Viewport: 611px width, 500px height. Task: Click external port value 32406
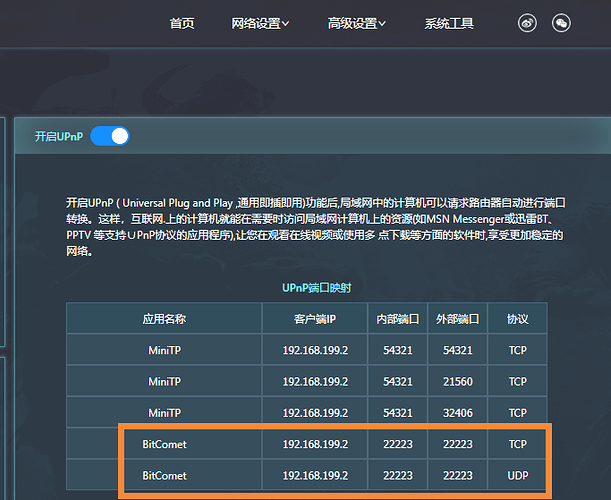click(457, 413)
